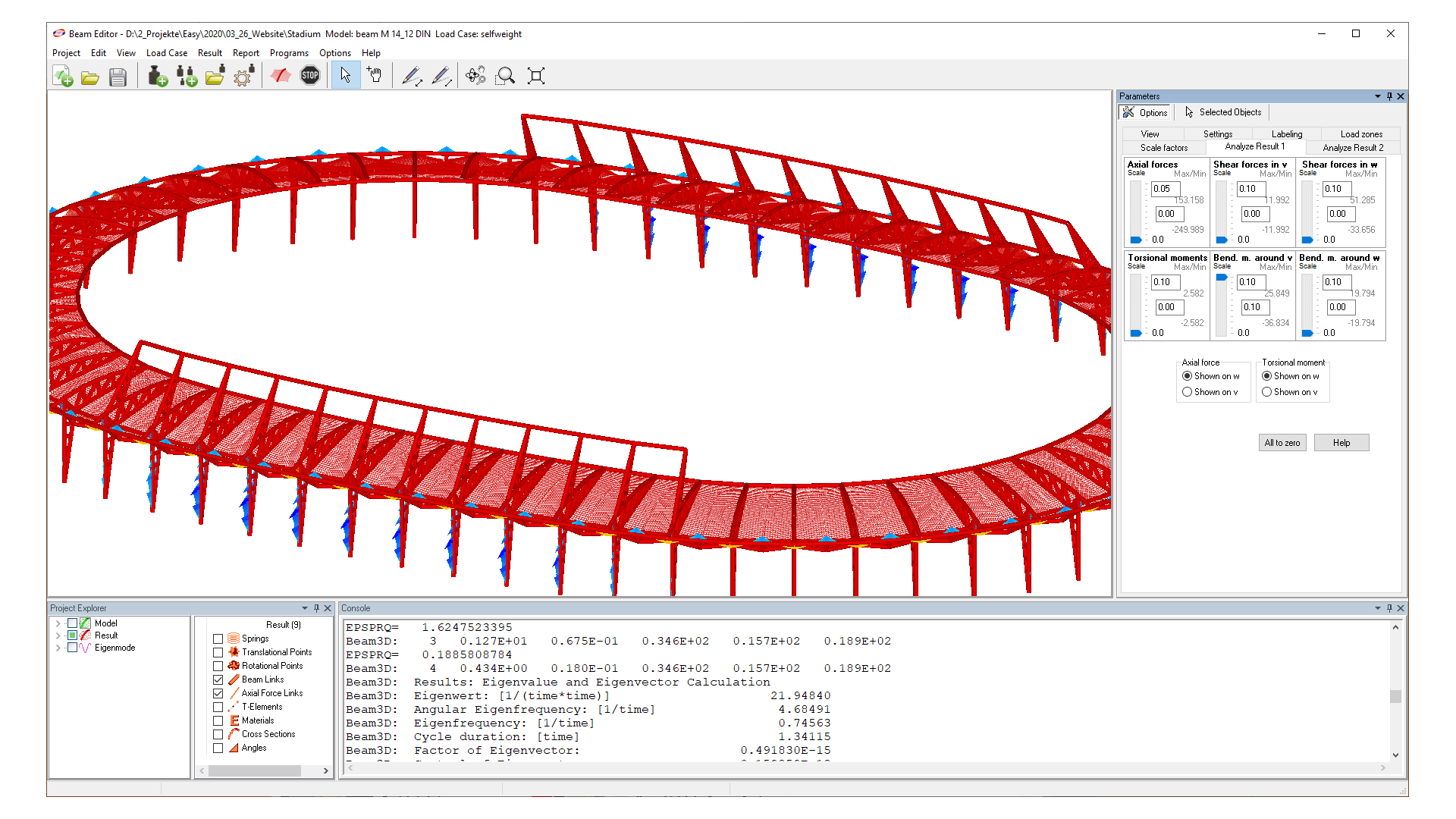
Task: Uncheck Beam Links in Result list
Action: (218, 679)
